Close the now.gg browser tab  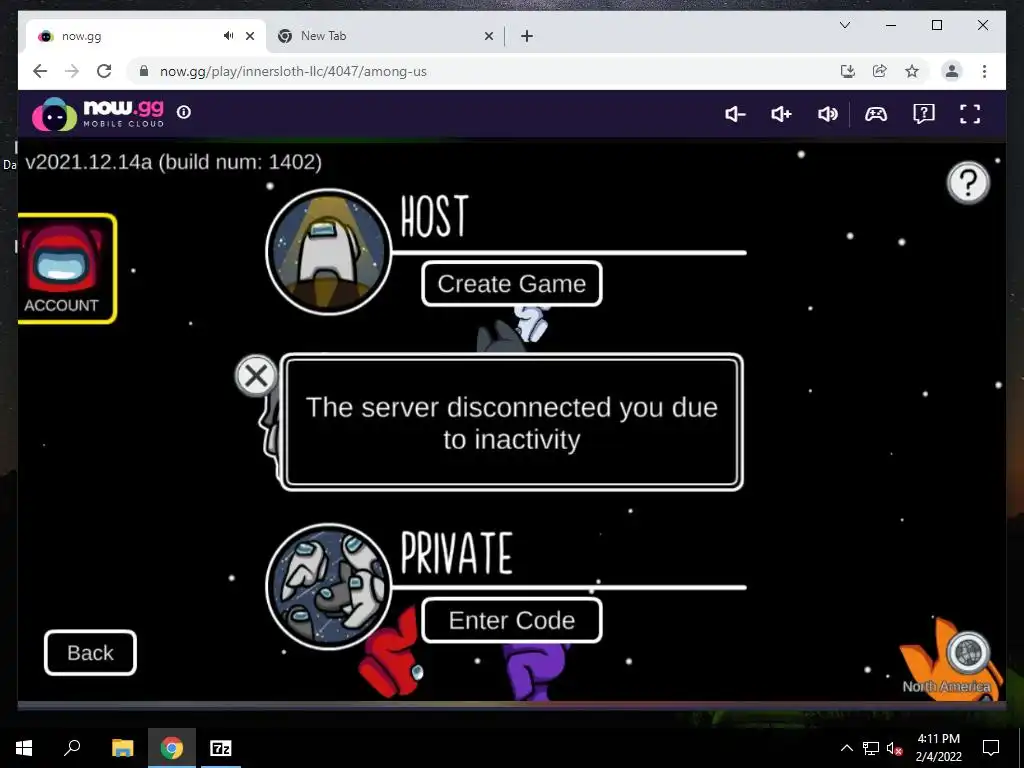pyautogui.click(x=249, y=36)
